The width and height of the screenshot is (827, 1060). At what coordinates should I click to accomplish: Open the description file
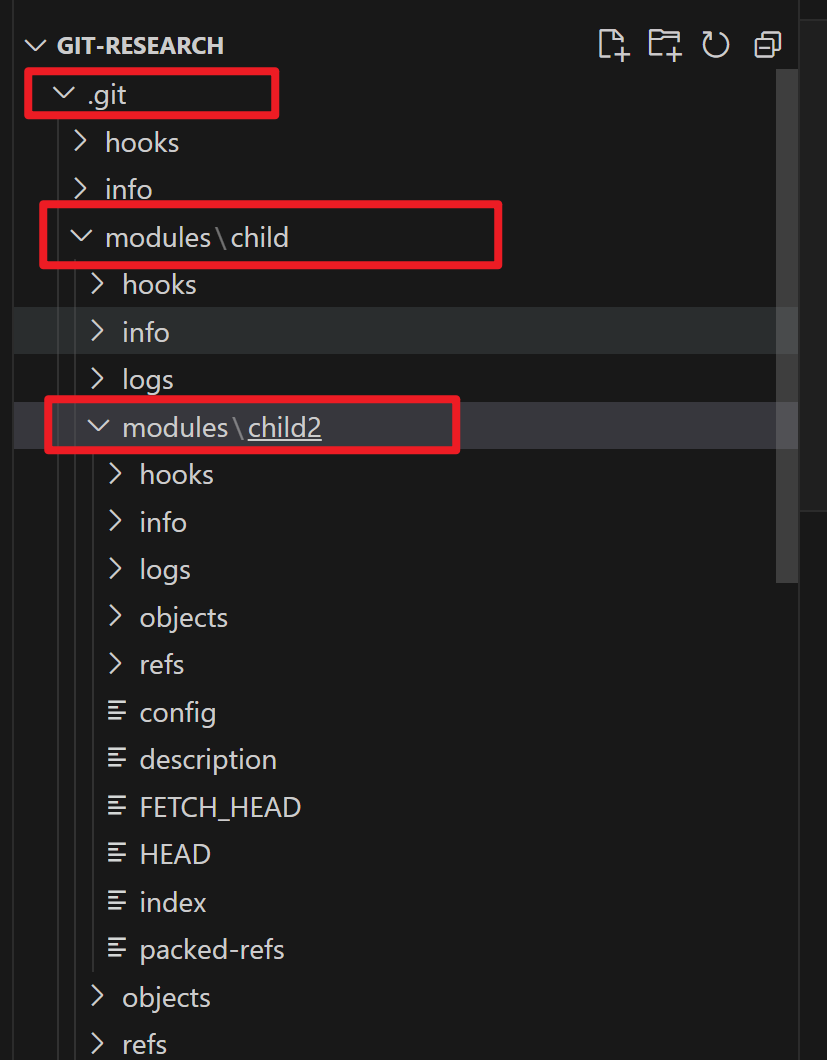coord(207,760)
